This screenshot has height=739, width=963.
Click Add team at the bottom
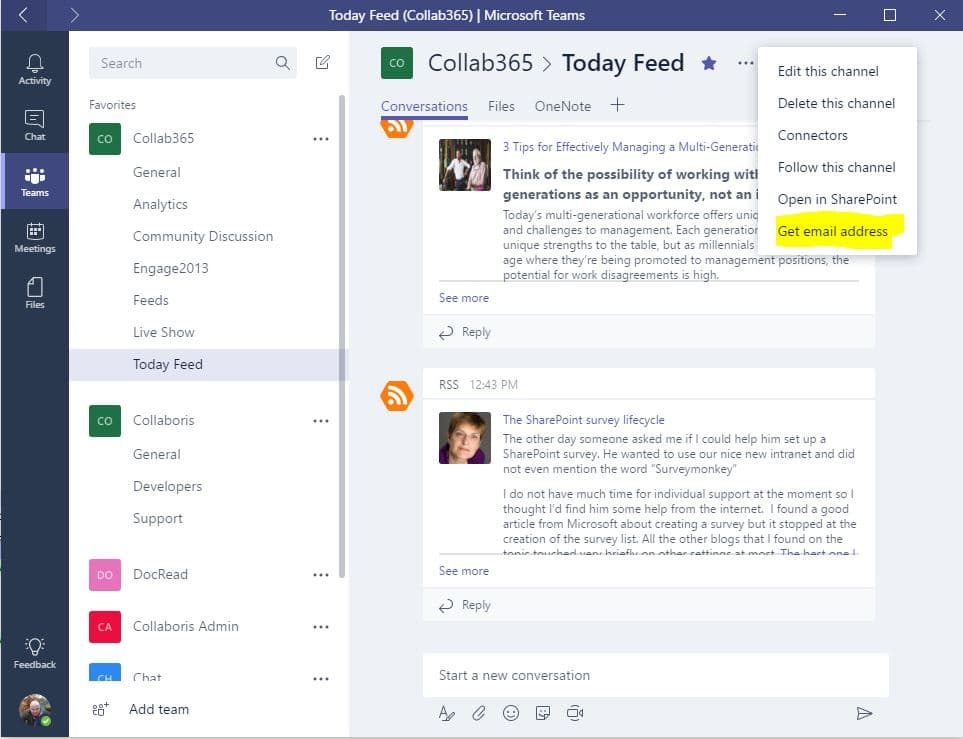tap(158, 709)
